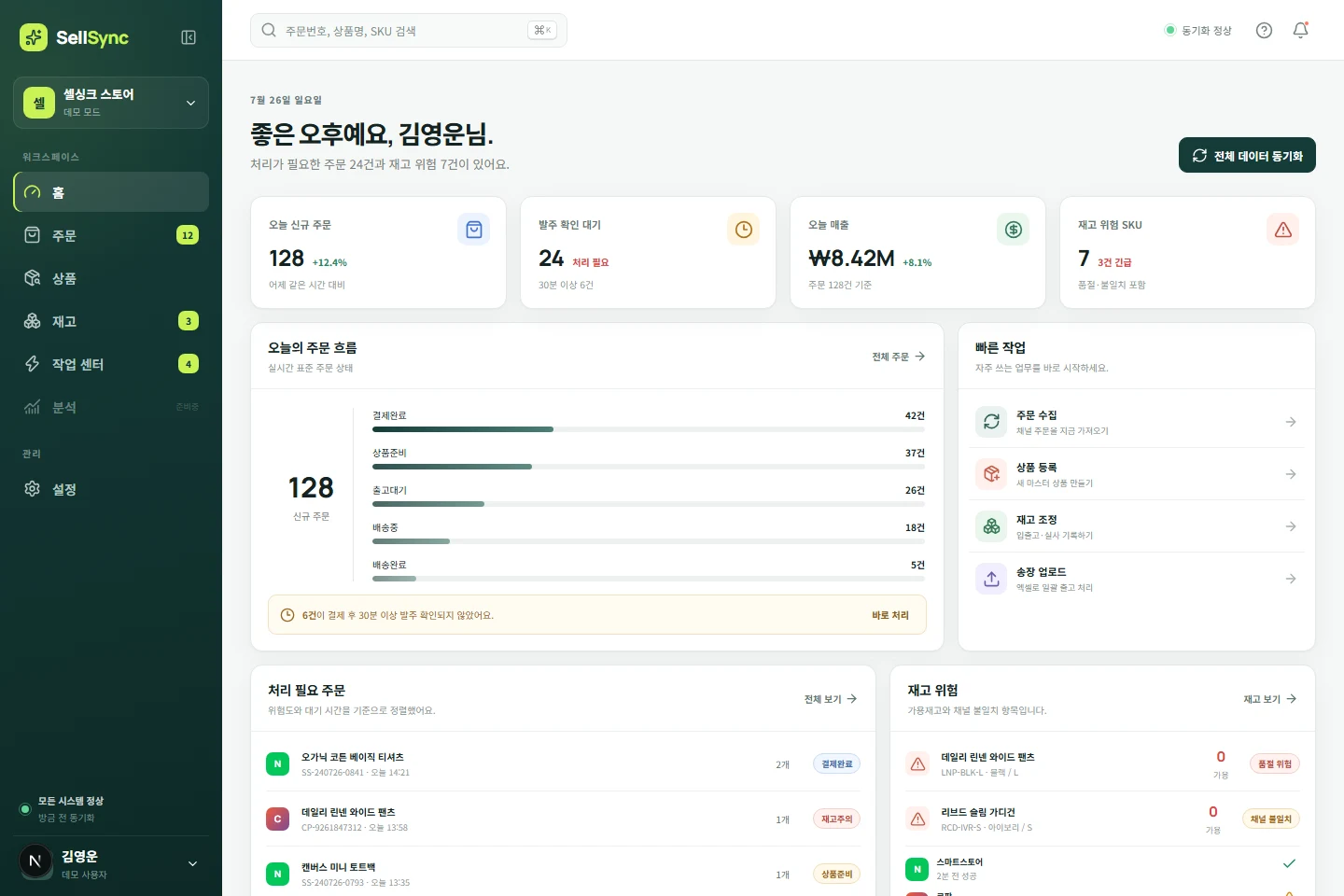Screen dimensions: 1344x896
Task: Expand the 셀싱크 스토어 store switcher
Action: (x=111, y=103)
